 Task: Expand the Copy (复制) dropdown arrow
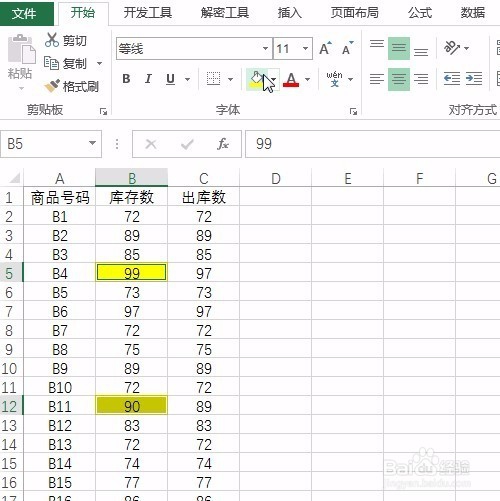click(99, 63)
